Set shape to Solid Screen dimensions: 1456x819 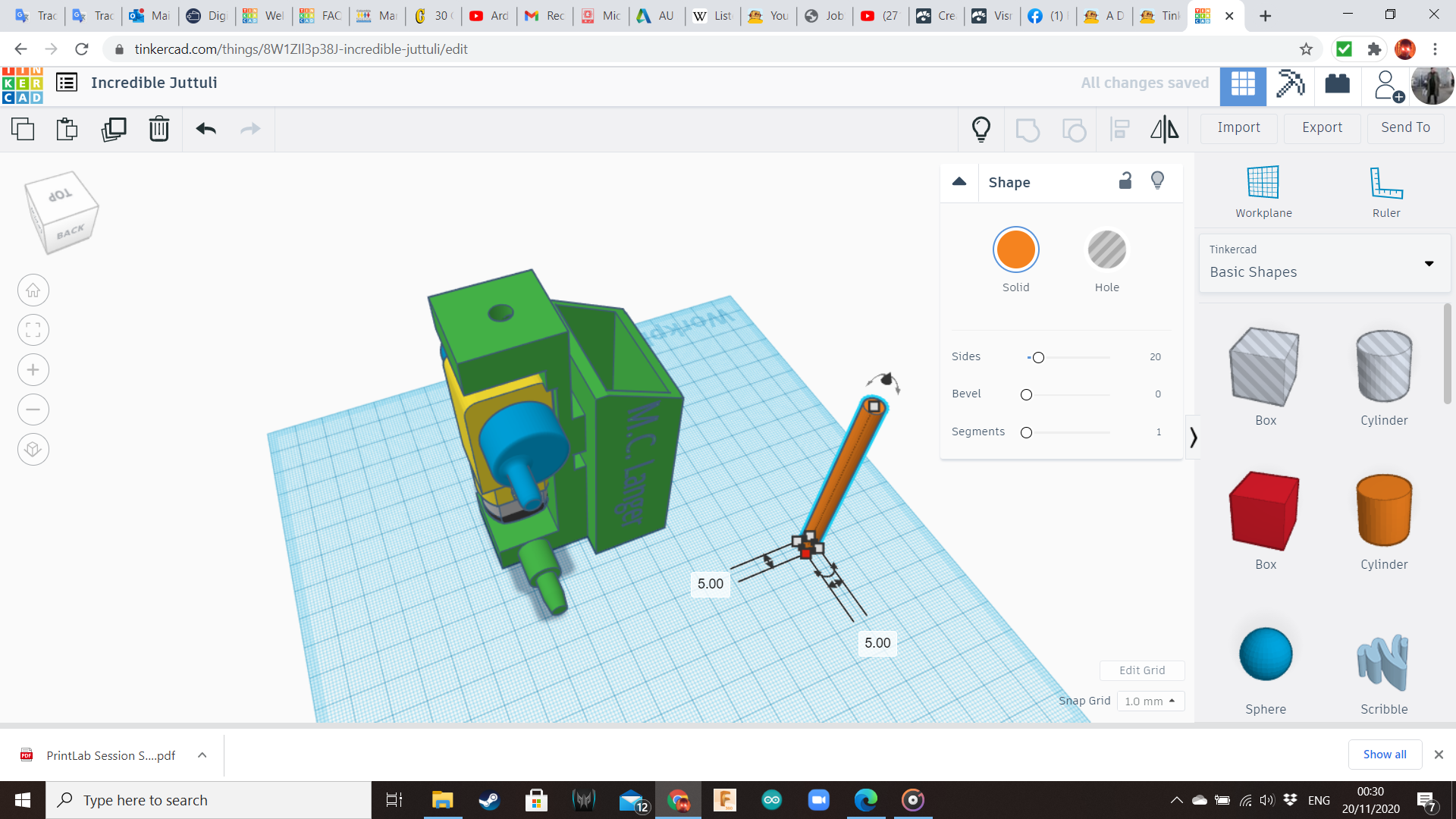pos(1015,250)
